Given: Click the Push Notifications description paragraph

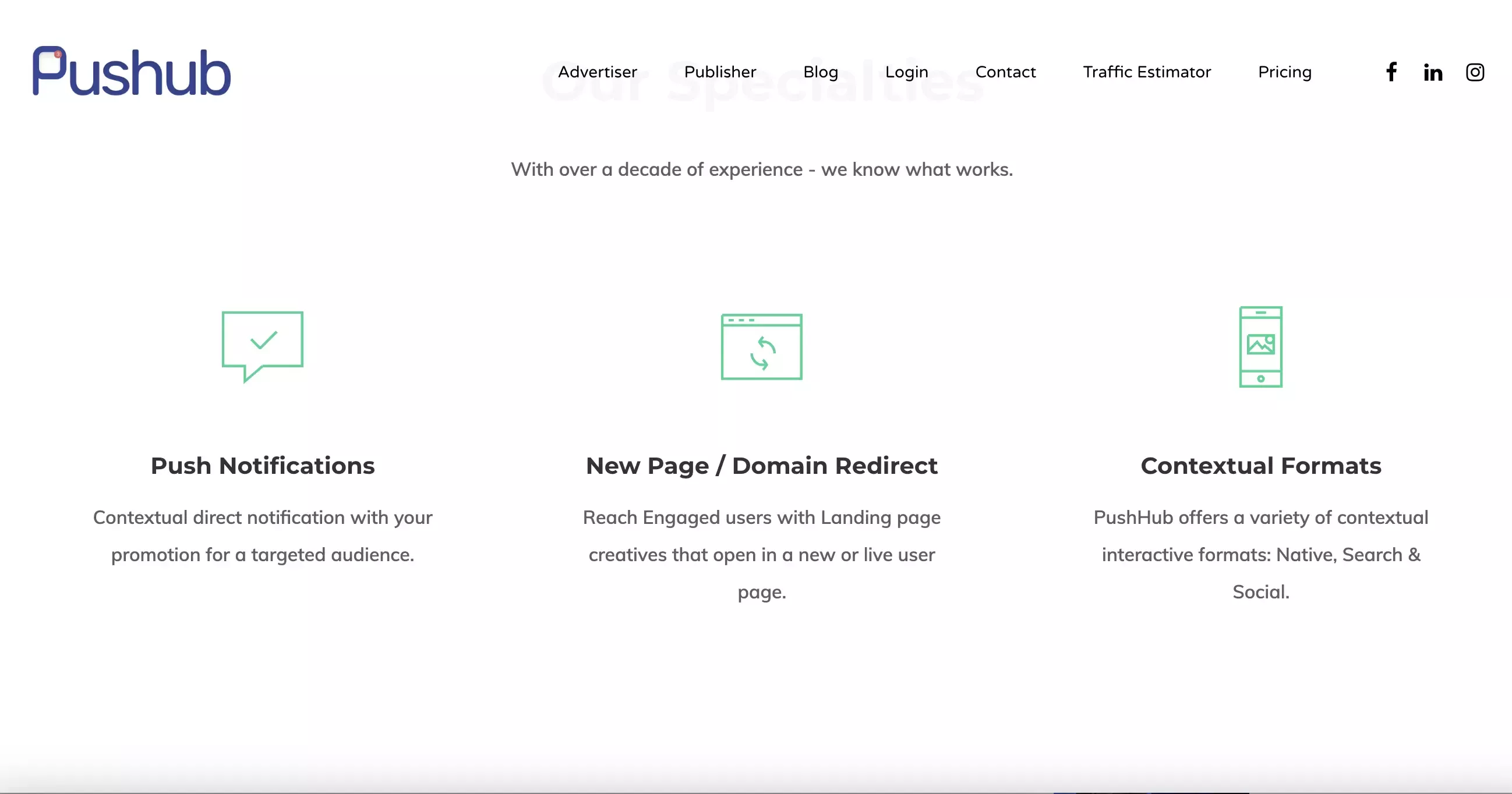Looking at the screenshot, I should 262,536.
